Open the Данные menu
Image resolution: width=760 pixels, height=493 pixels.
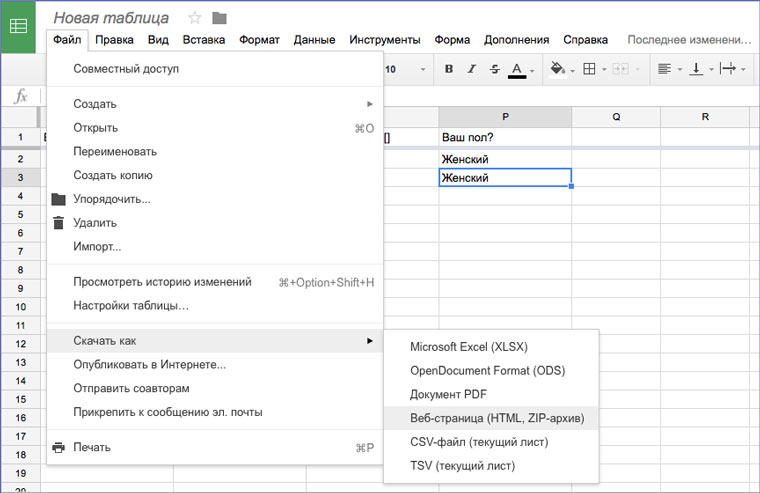[x=314, y=40]
